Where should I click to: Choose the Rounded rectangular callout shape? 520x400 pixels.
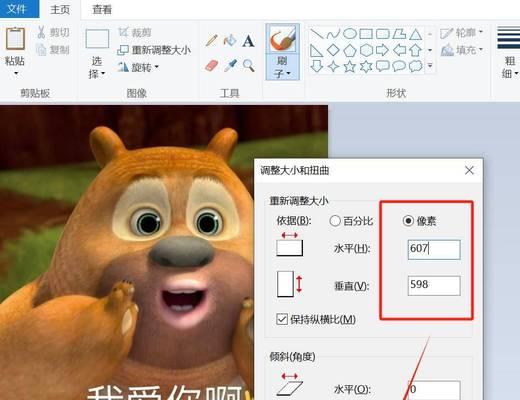[x=383, y=66]
